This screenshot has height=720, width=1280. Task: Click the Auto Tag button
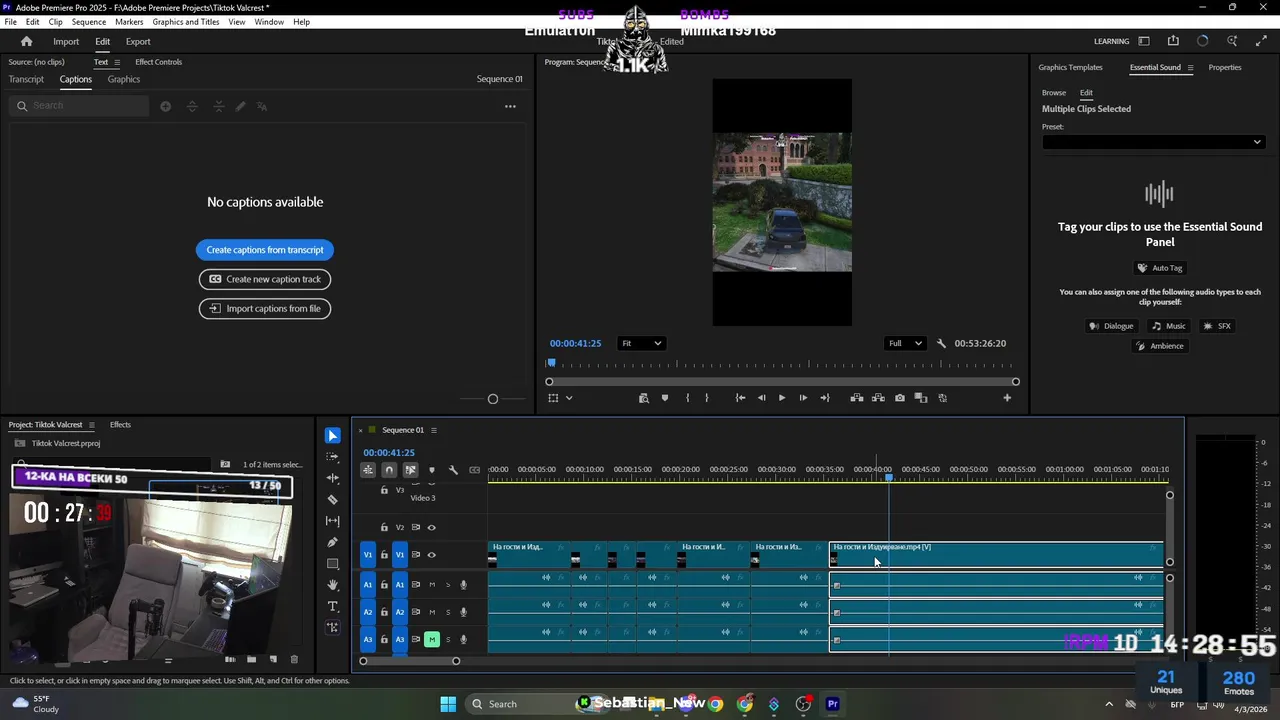(1159, 268)
